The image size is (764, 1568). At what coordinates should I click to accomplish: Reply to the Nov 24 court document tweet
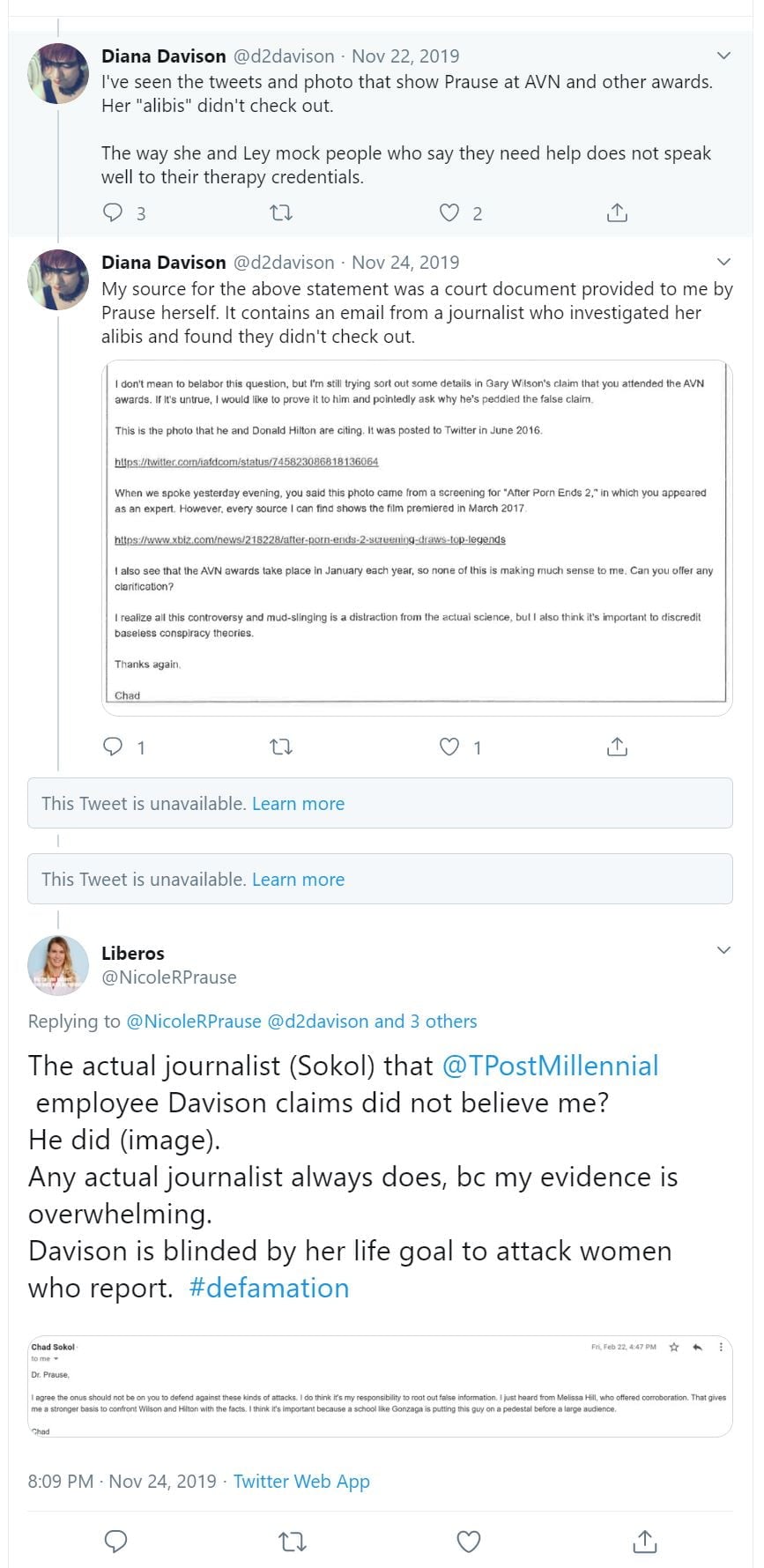[113, 747]
